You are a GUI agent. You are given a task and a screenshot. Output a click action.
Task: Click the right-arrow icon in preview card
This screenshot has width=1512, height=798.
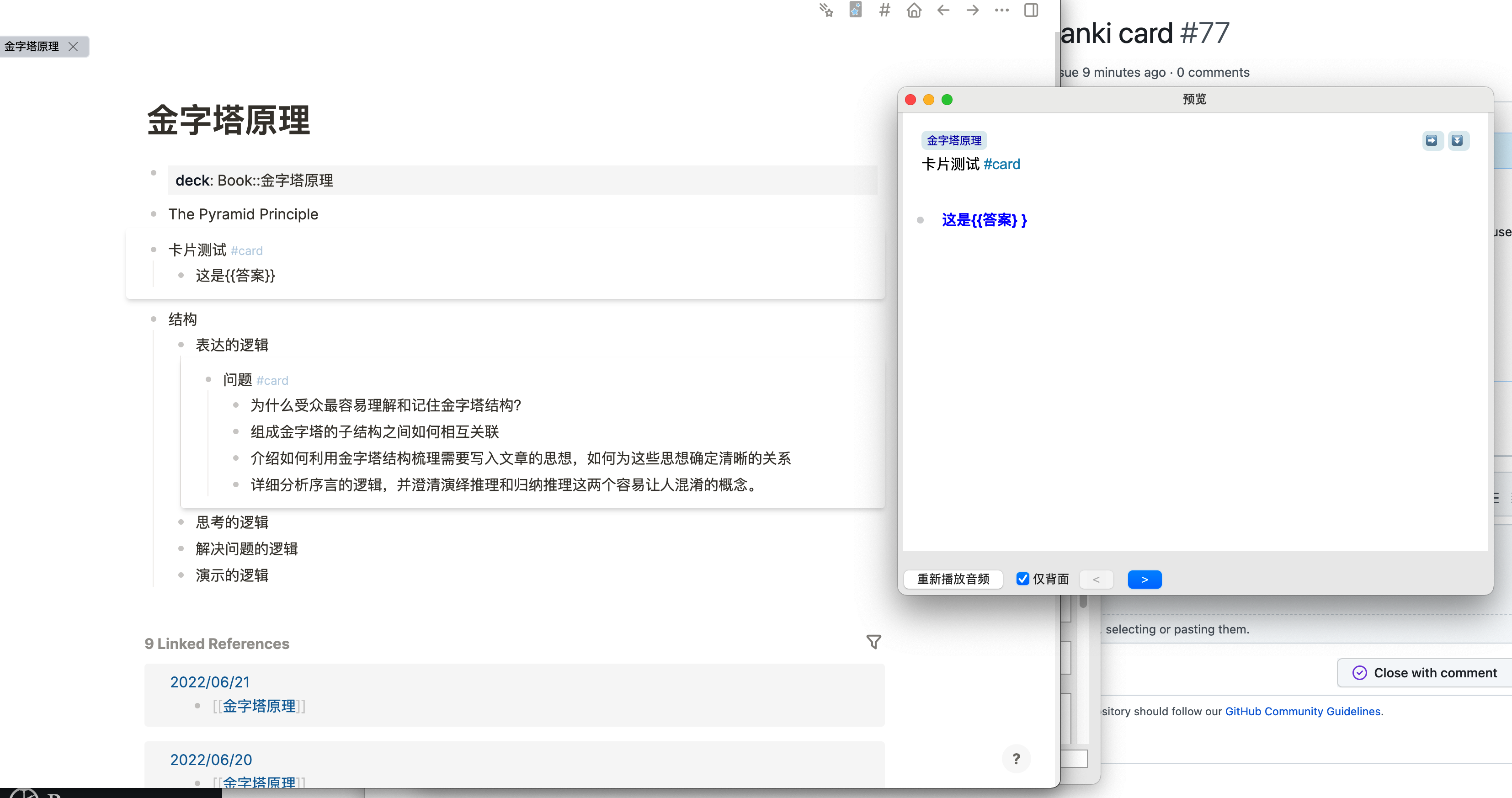pyautogui.click(x=1432, y=140)
